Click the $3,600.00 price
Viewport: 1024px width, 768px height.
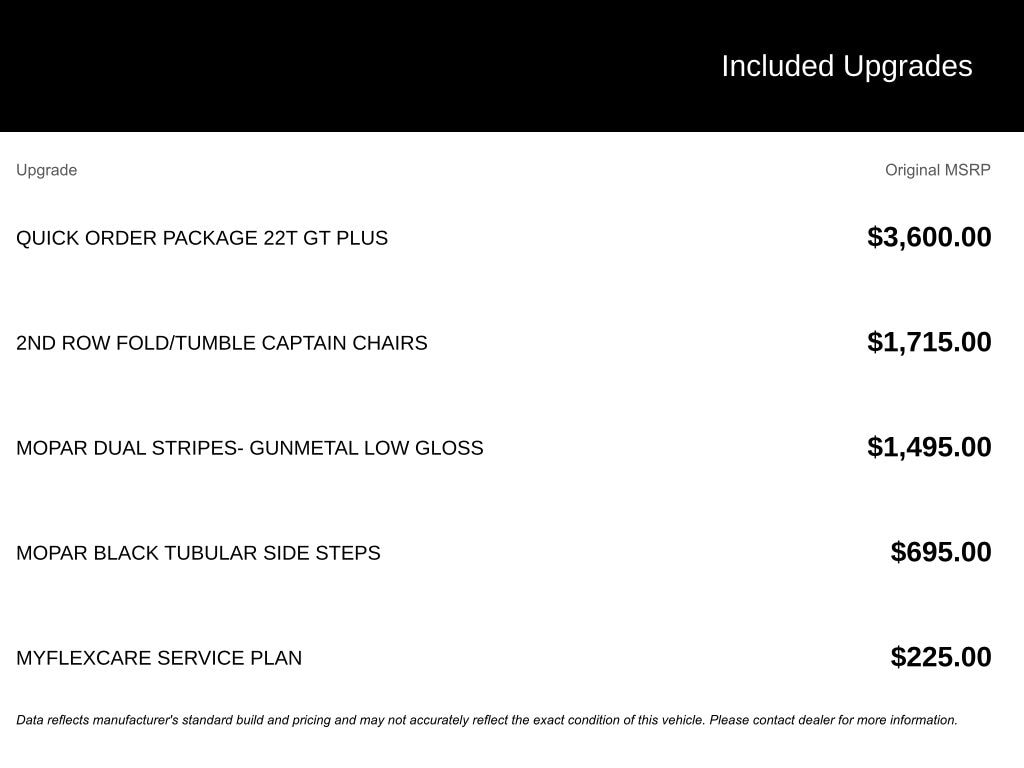(x=929, y=237)
